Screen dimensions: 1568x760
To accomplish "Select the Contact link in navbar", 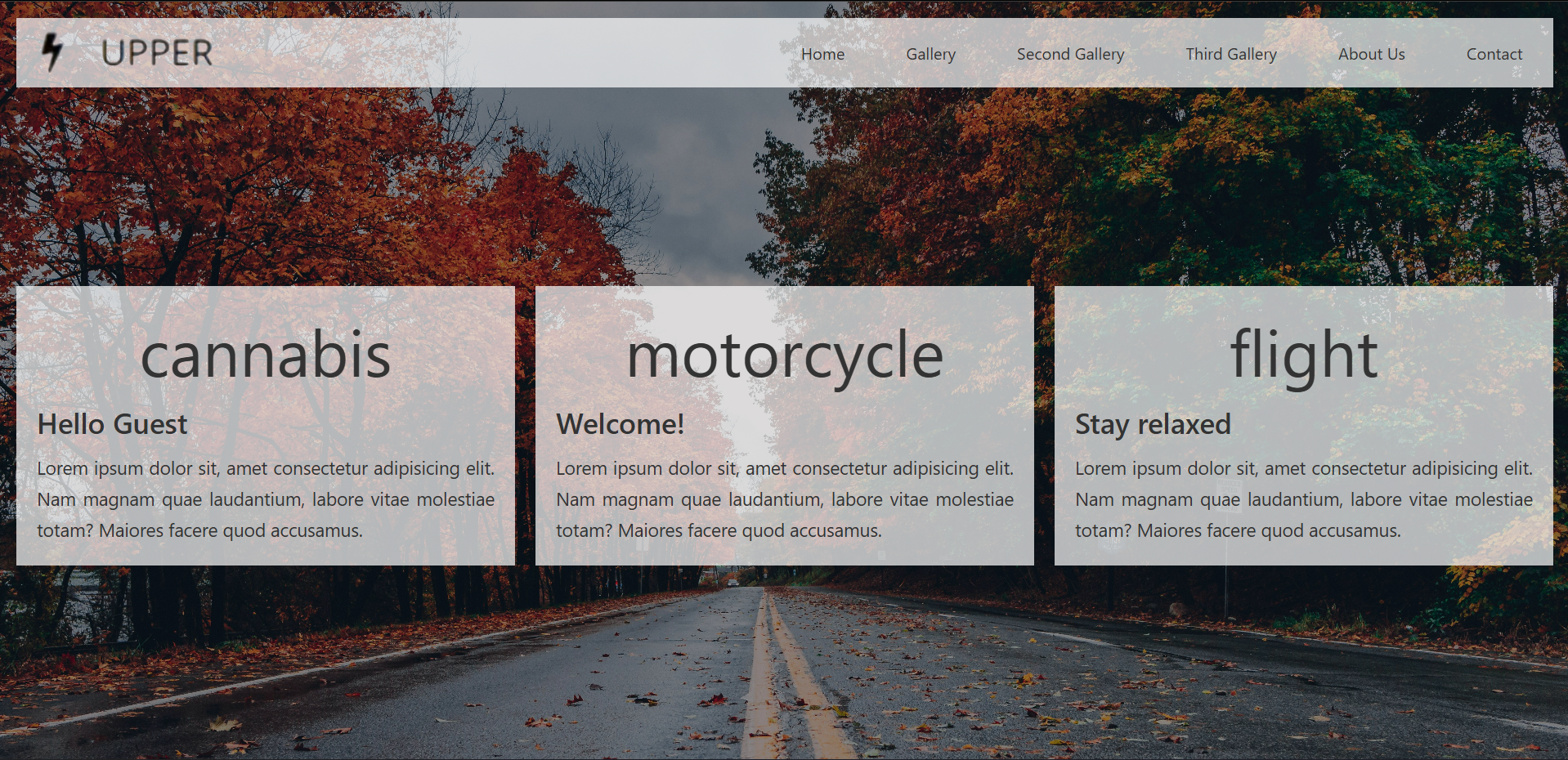I will coord(1494,54).
